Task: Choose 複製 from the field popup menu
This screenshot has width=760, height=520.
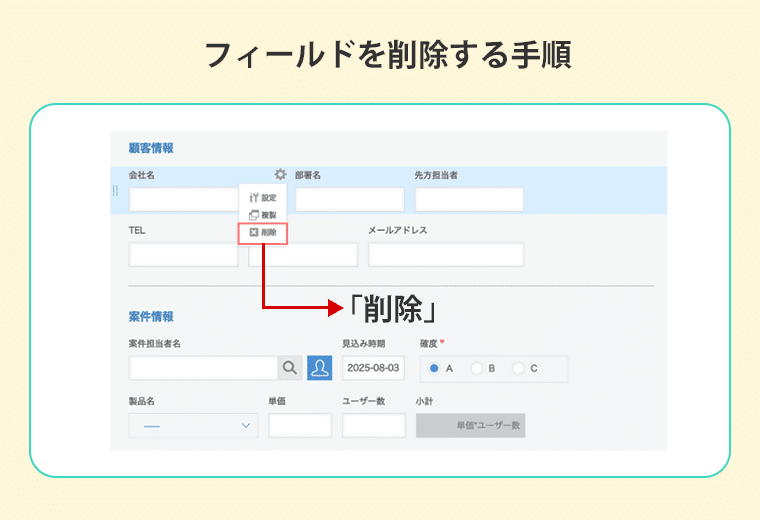Action: [x=263, y=215]
